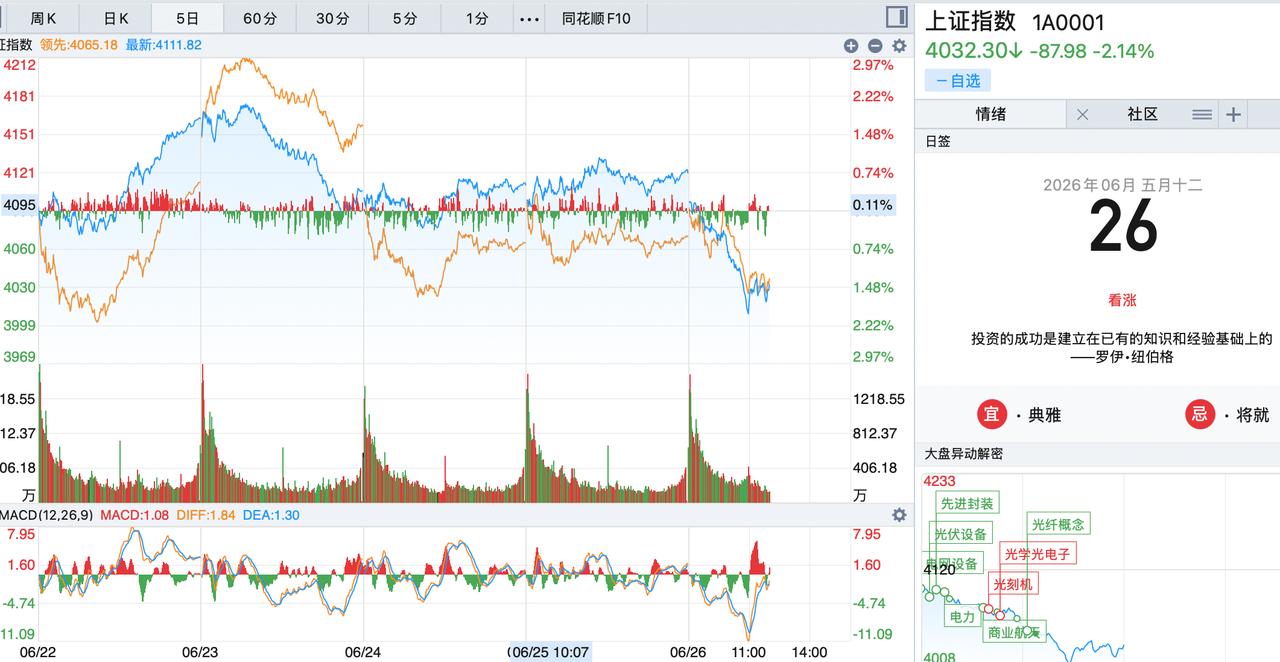Select the 60分 timeframe
1280x662 pixels.
click(260, 18)
